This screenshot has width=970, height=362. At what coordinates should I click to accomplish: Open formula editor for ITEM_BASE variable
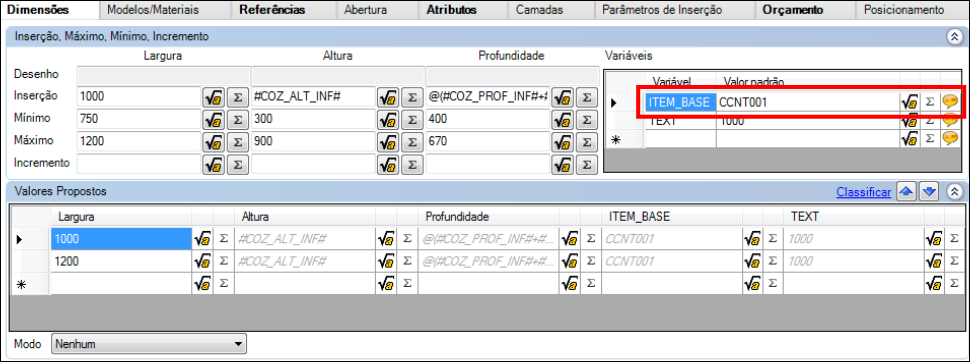pos(909,103)
